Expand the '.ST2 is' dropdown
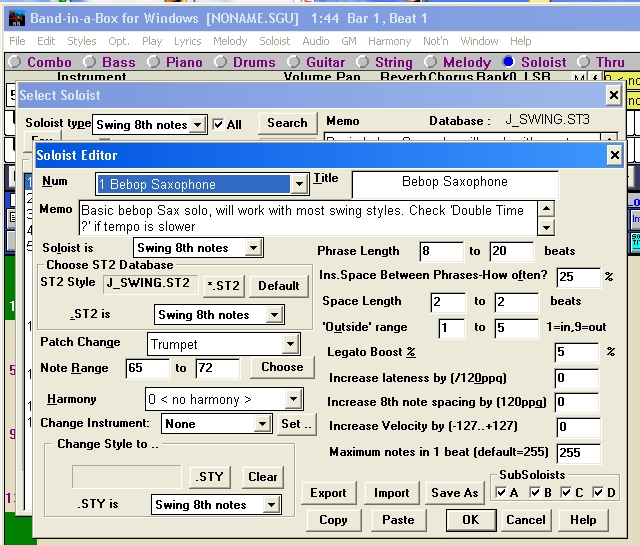This screenshot has height=545, width=640. point(274,315)
